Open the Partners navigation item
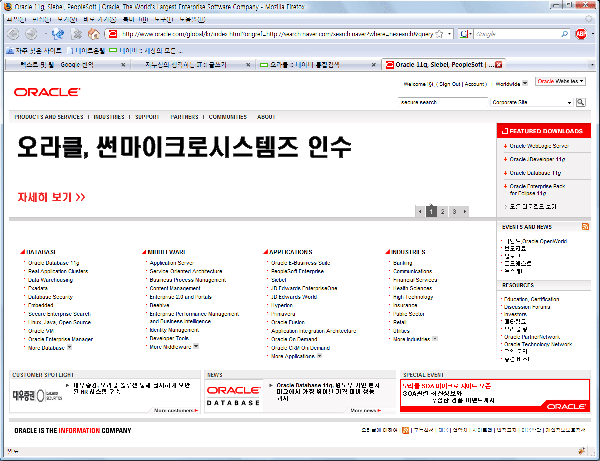The image size is (600, 461). [184, 117]
